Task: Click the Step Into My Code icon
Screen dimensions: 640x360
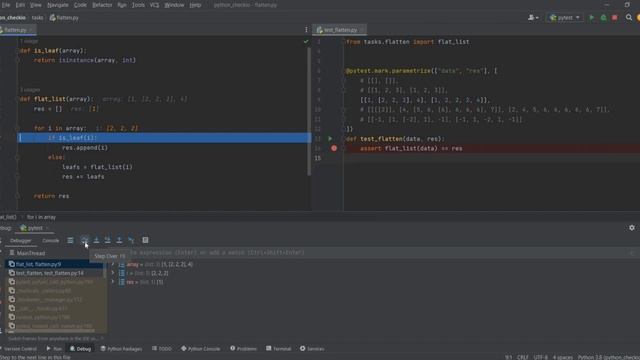Action: click(107, 240)
